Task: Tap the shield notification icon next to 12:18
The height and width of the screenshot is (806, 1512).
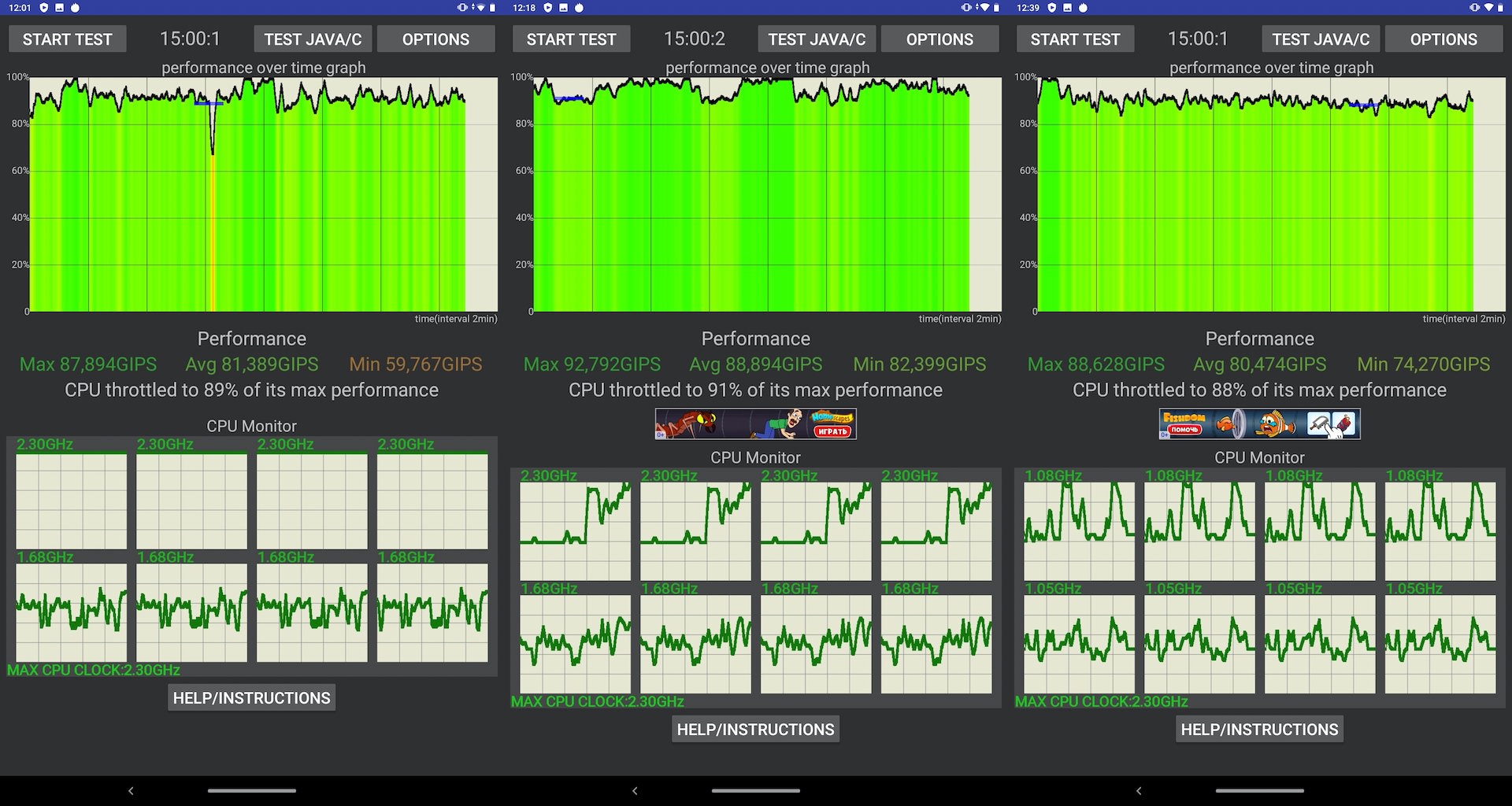Action: (548, 8)
